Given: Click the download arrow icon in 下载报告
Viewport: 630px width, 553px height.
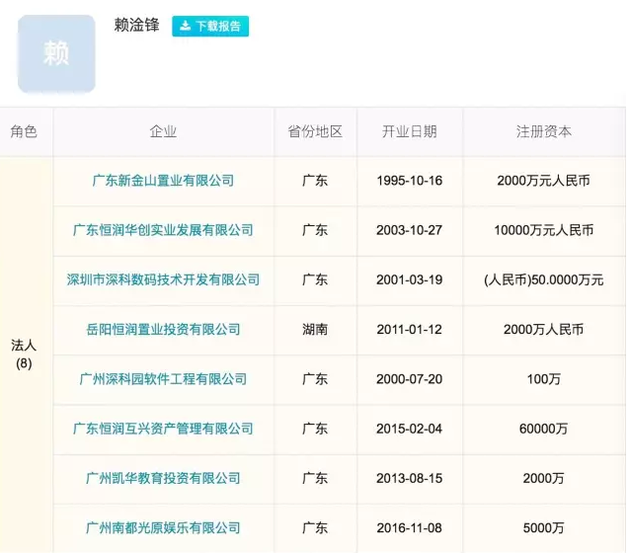Looking at the screenshot, I should [x=185, y=27].
